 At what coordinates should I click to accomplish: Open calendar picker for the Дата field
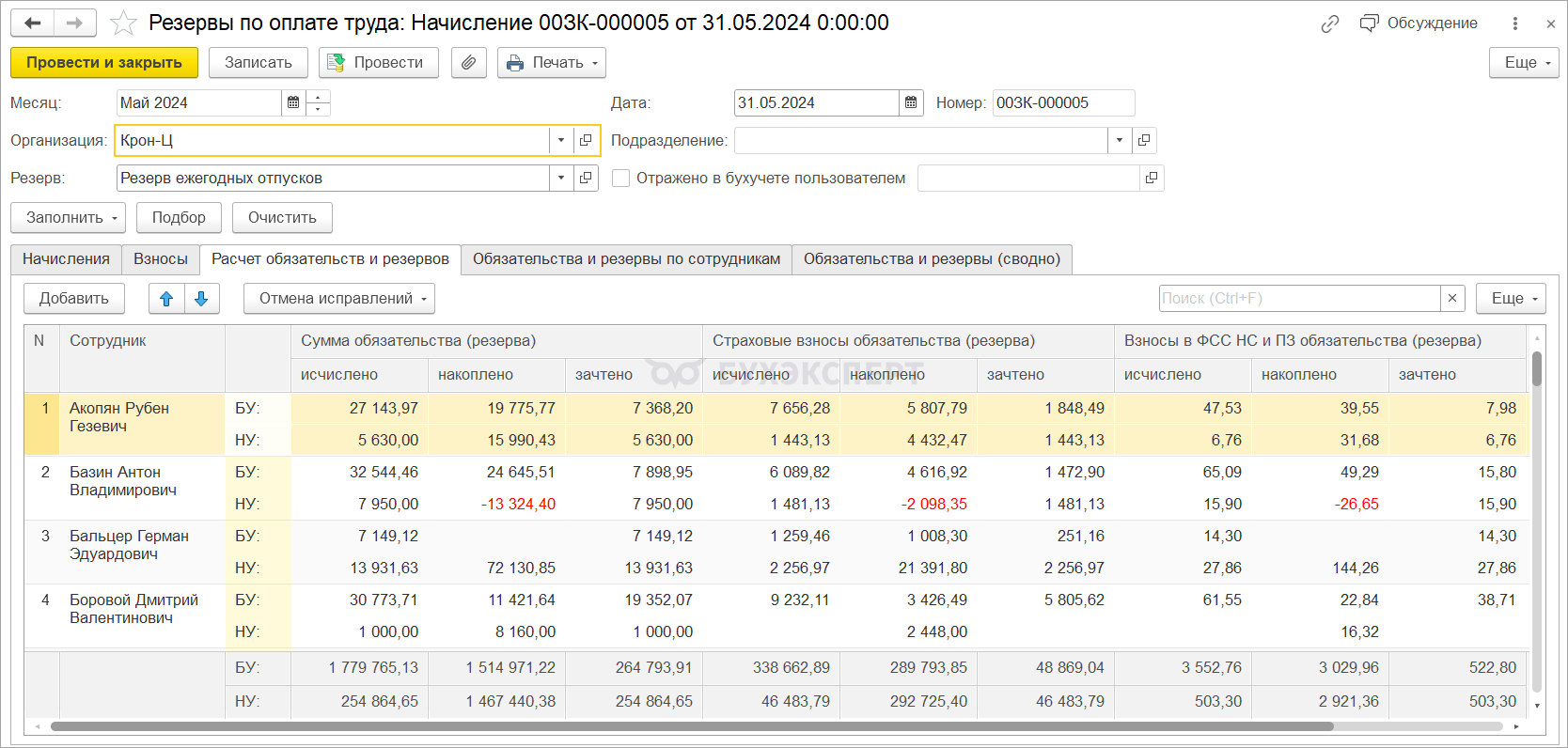910,102
